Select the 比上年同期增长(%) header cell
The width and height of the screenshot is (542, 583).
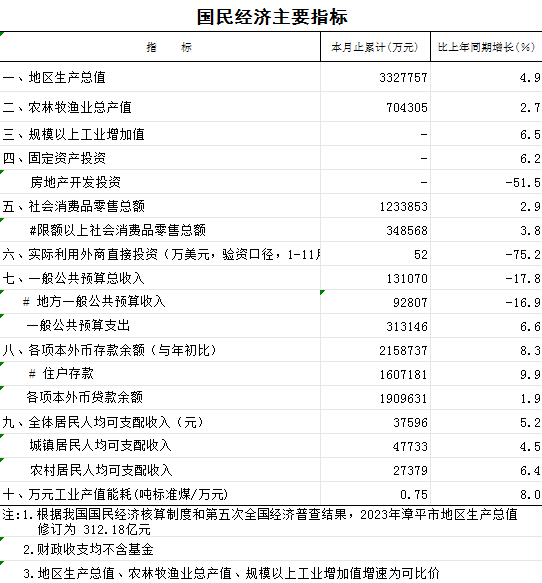tap(486, 47)
